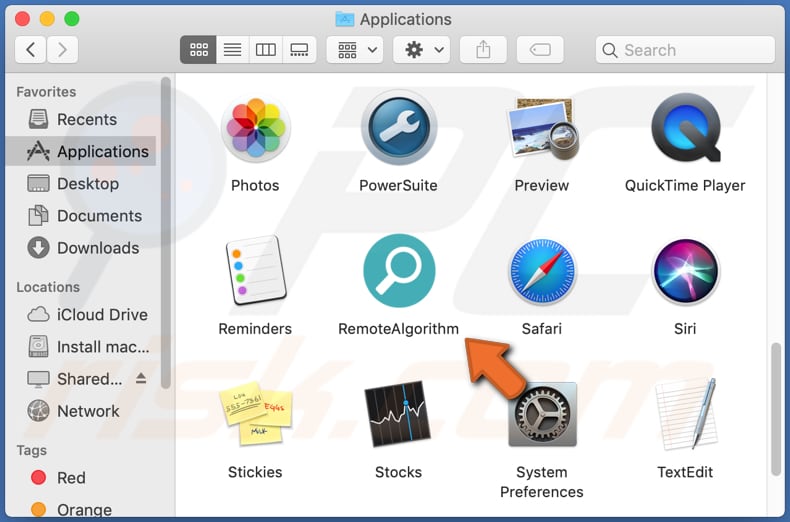
Task: Filter by the Orange tag
Action: click(x=81, y=509)
